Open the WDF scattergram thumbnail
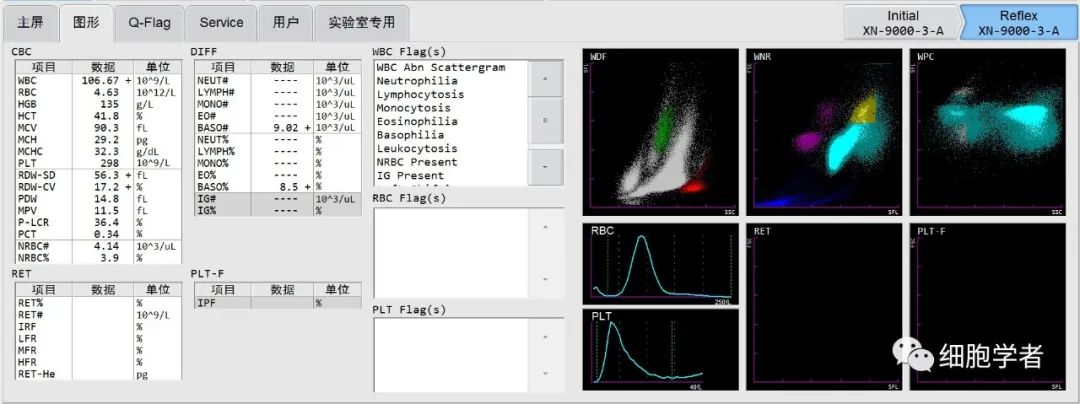Screen dimensions: 1080x404 pos(661,132)
